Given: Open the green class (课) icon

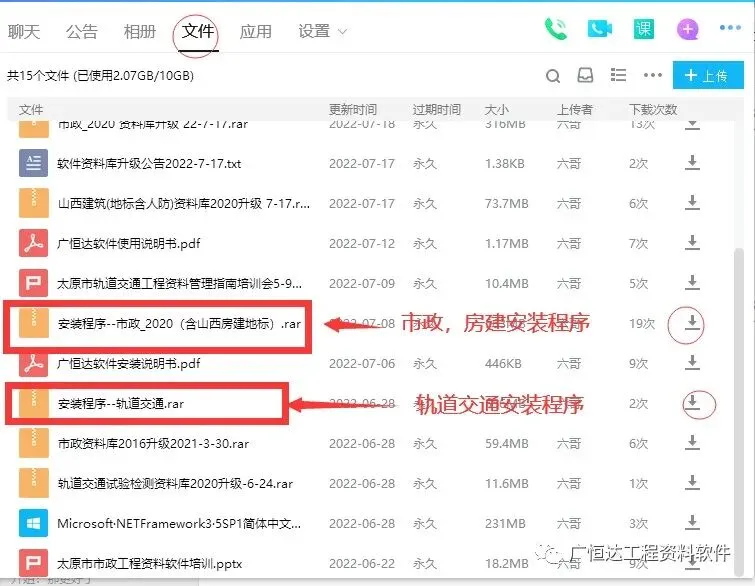Looking at the screenshot, I should pyautogui.click(x=643, y=29).
